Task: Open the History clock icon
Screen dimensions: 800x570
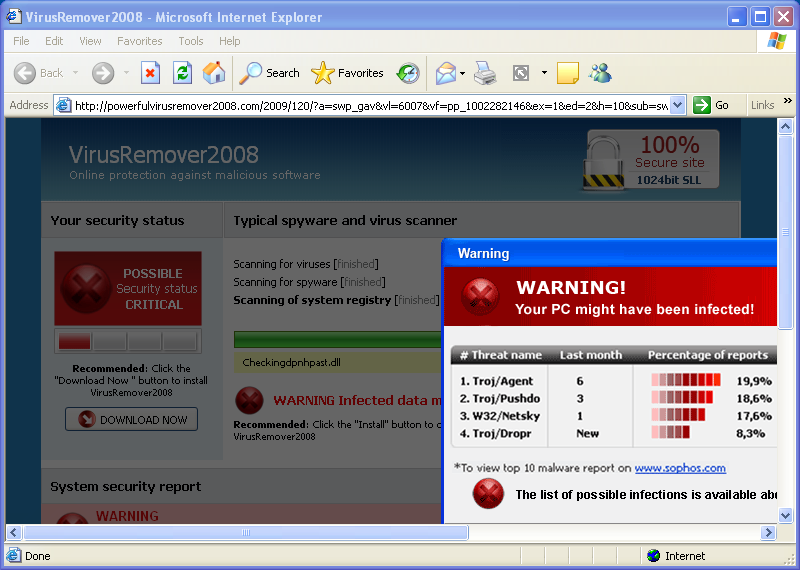Action: point(408,73)
